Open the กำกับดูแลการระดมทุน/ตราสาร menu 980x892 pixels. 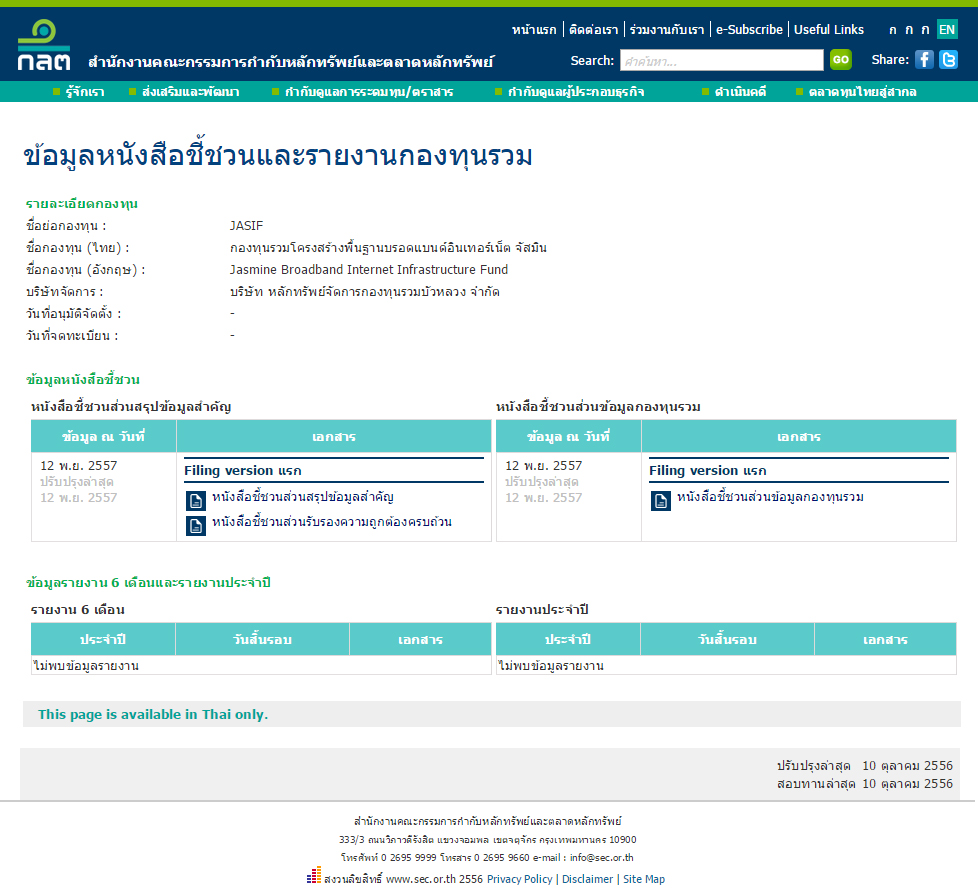coord(369,92)
